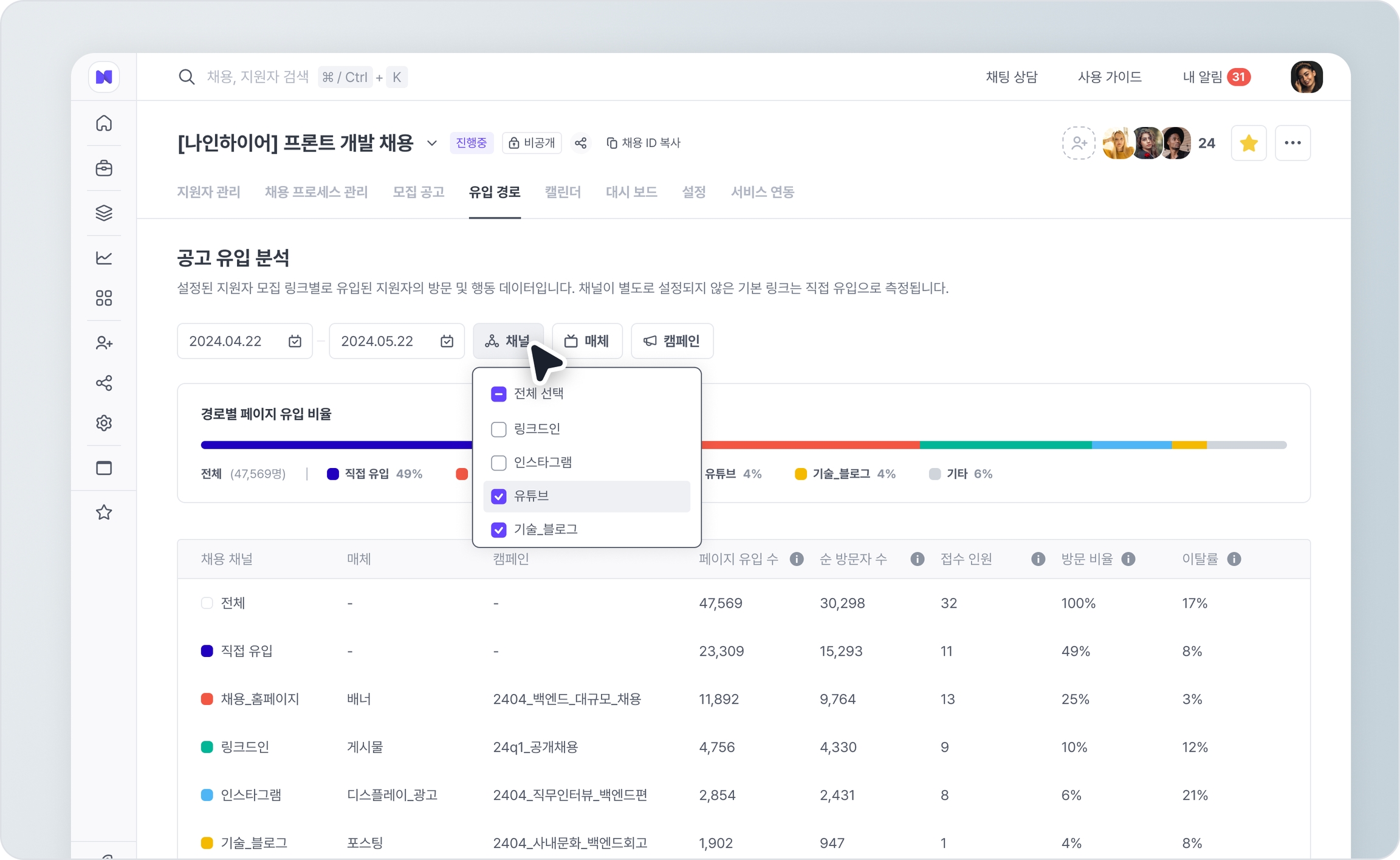Click the share icon next to 비공개
Viewport: 1400px width, 860px height.
[x=581, y=143]
